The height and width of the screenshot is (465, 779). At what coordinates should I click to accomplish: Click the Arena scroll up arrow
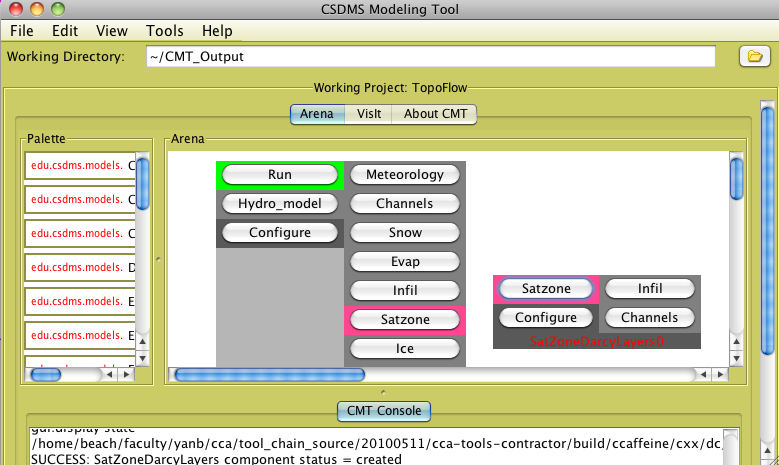pyautogui.click(x=736, y=341)
